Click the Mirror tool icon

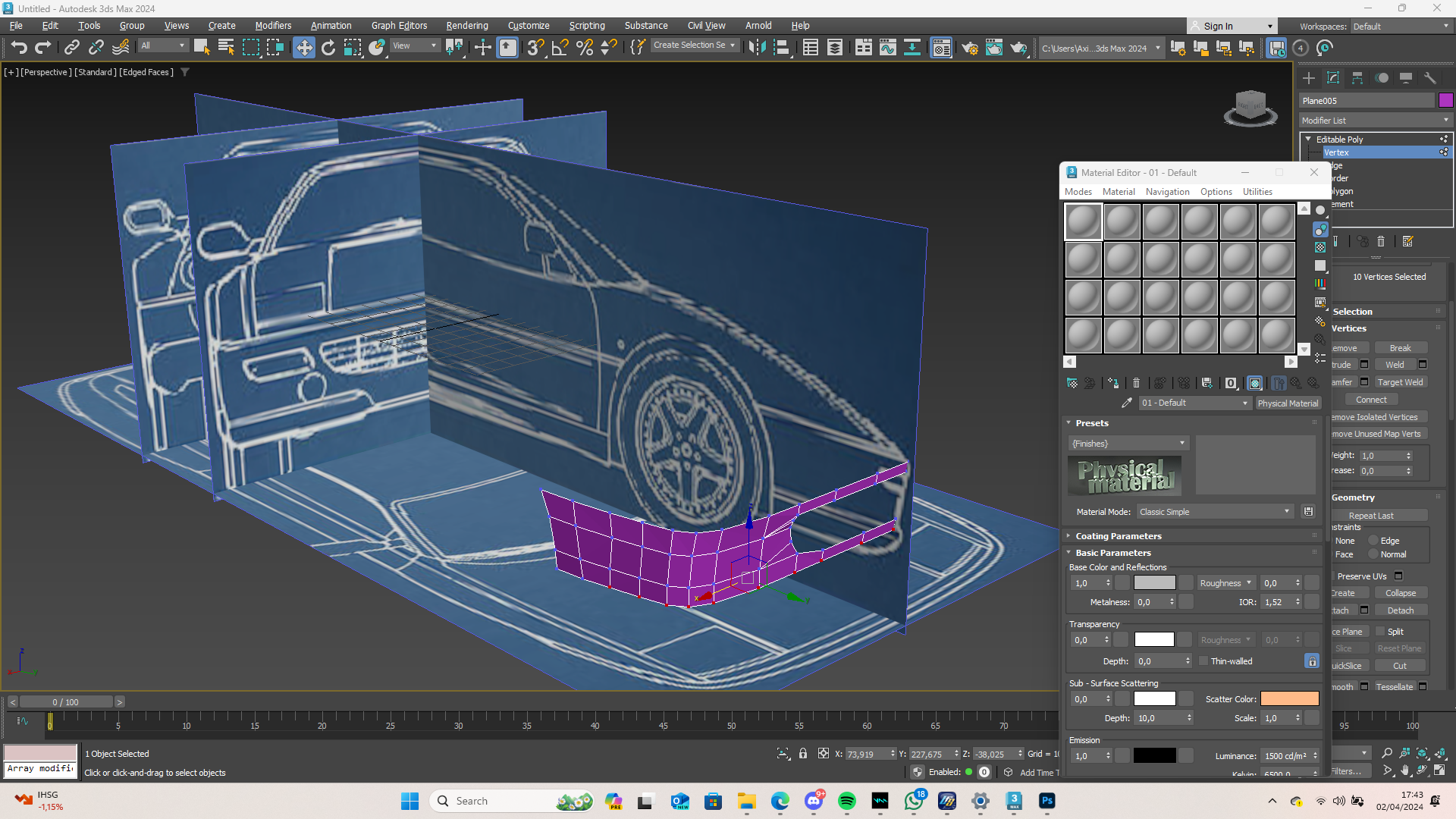tap(756, 48)
